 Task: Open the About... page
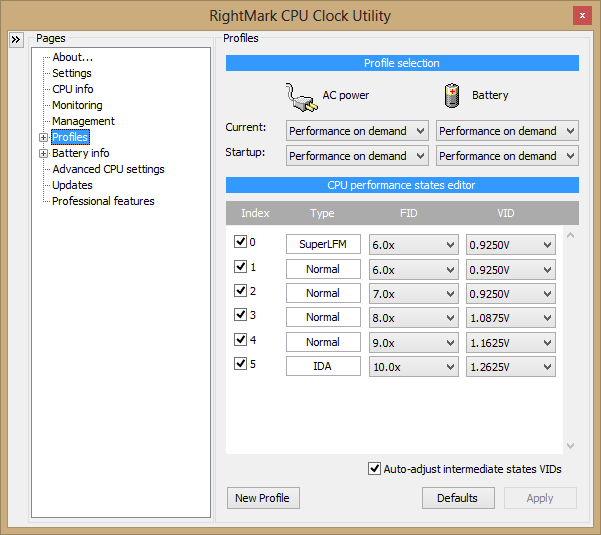(x=72, y=57)
